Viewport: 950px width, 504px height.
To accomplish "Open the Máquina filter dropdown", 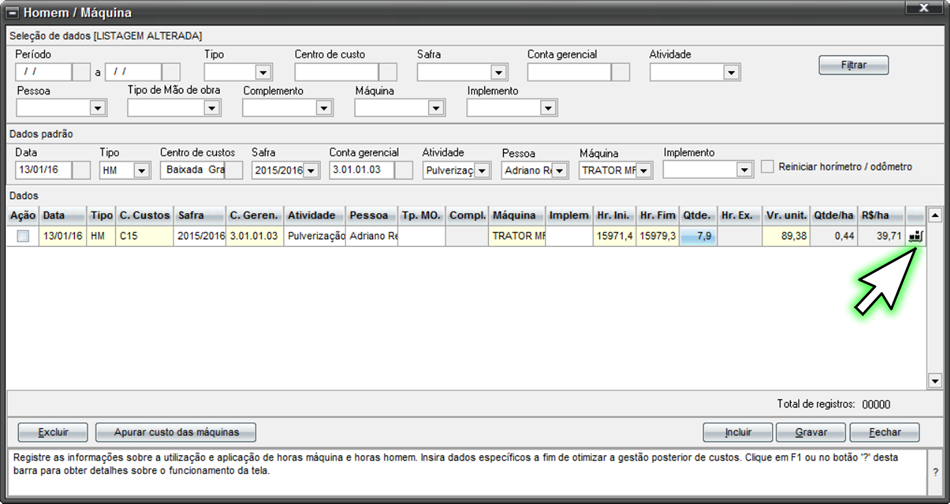I will tap(436, 108).
